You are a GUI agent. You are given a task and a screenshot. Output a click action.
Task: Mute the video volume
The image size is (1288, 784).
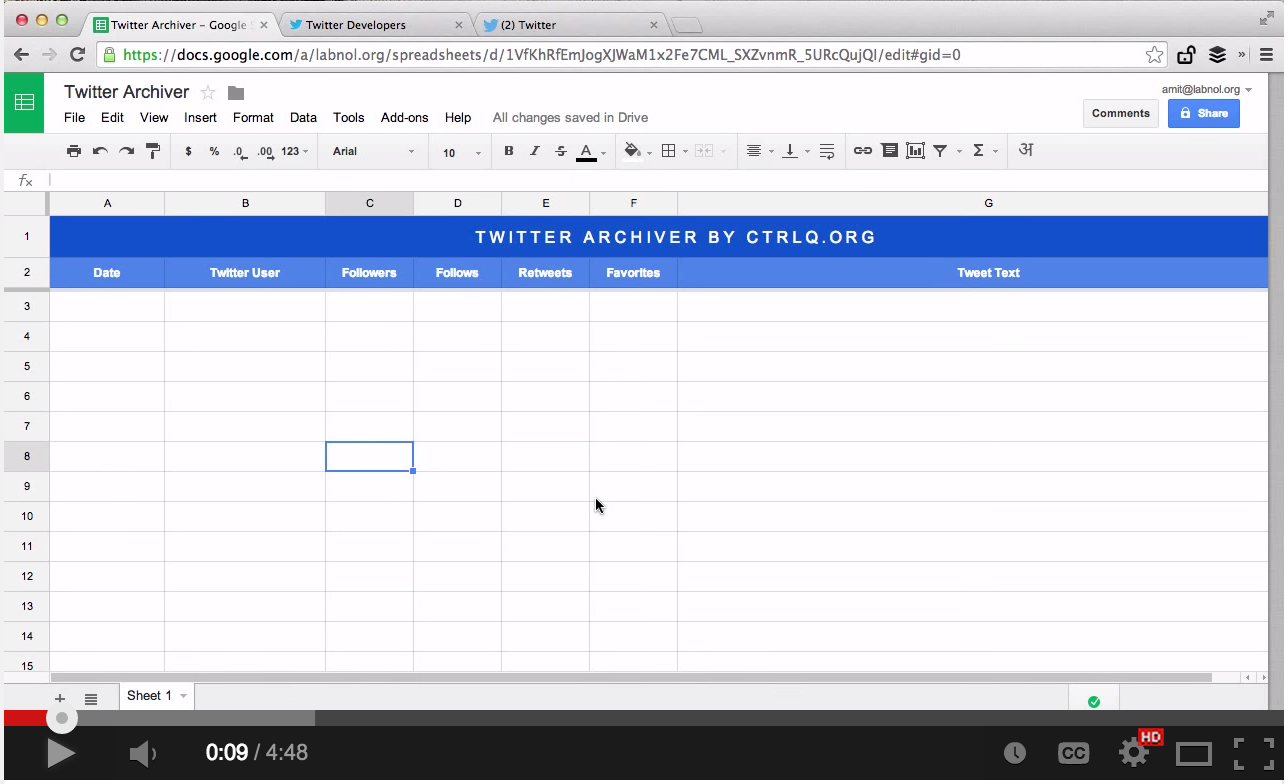click(x=143, y=753)
